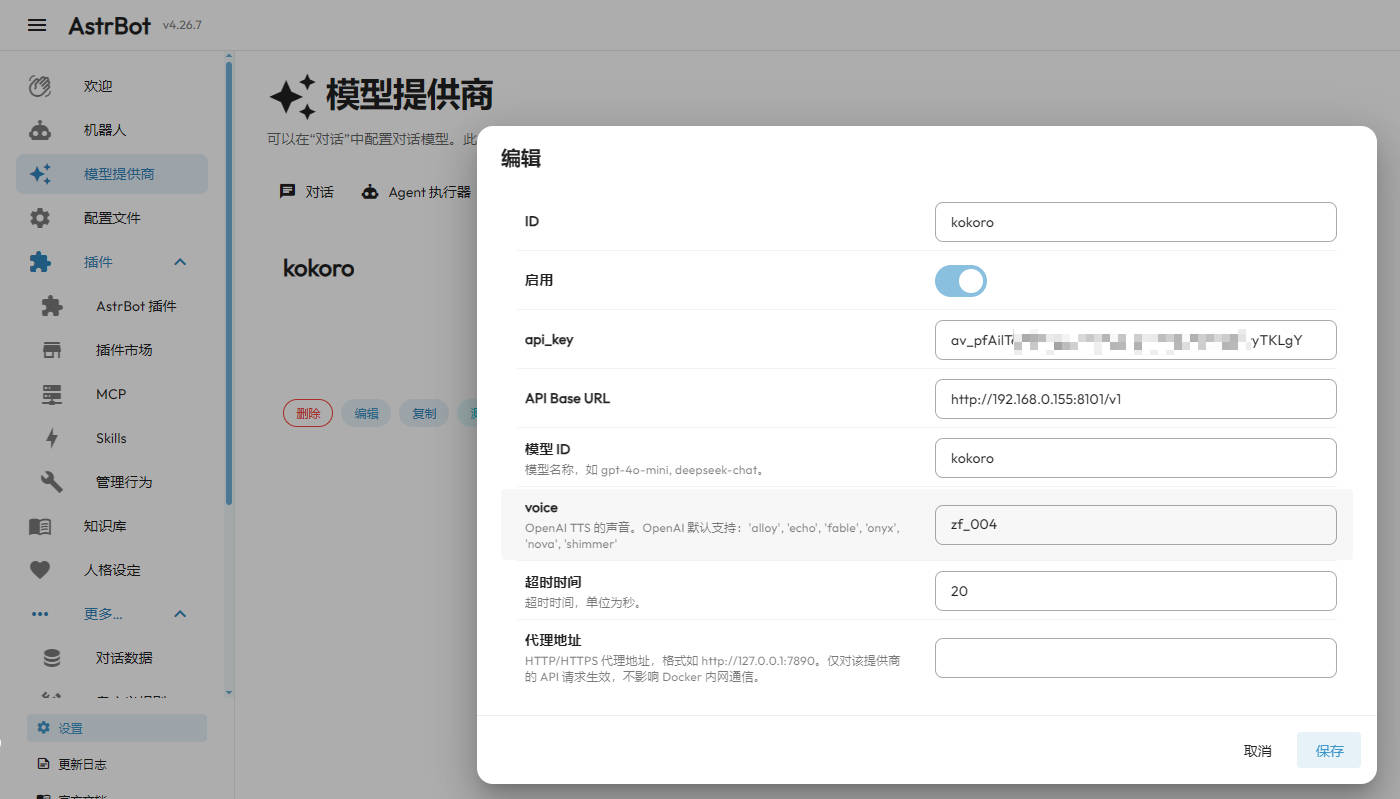Click the 取消 cancel button

click(1257, 751)
